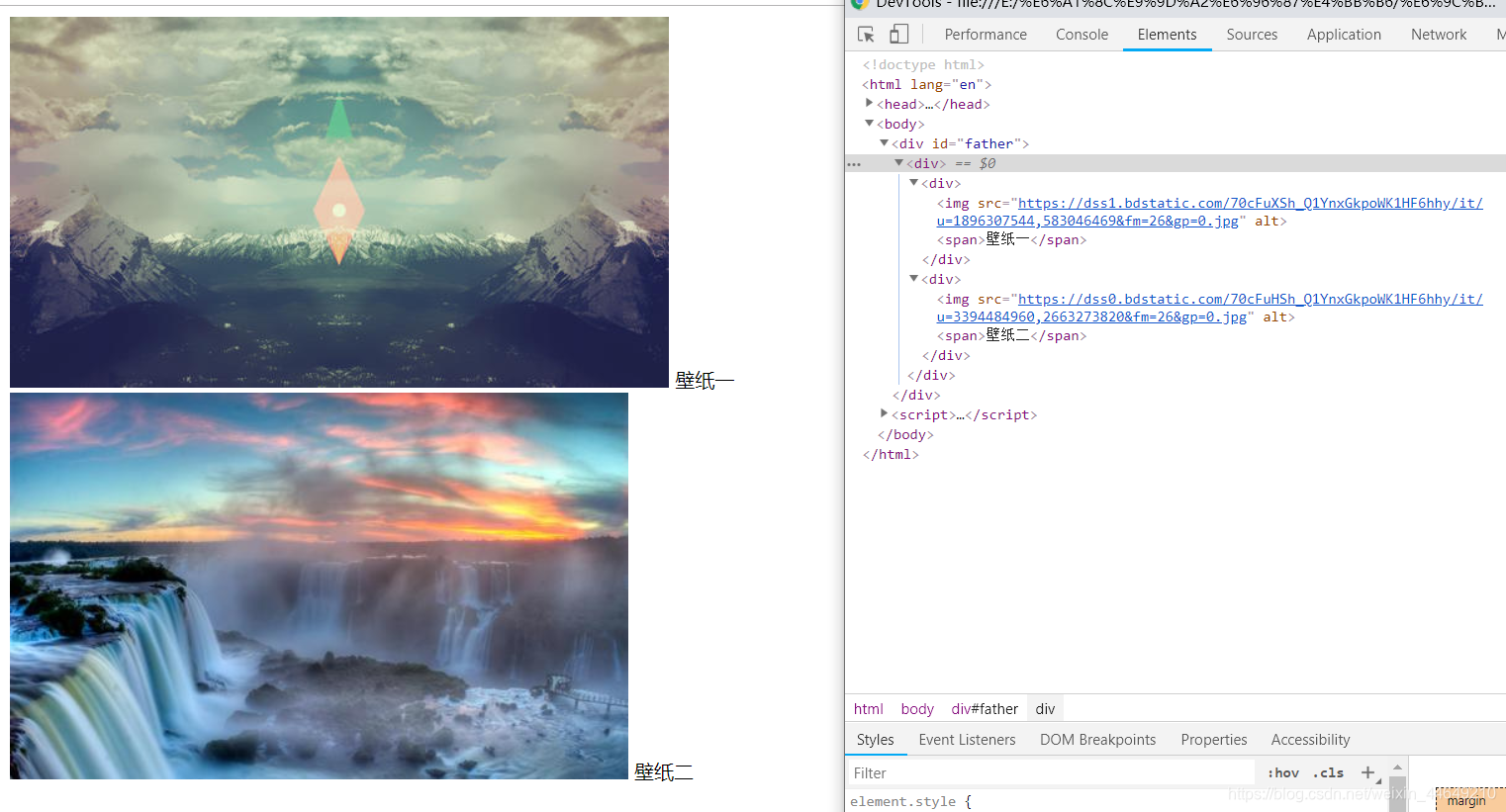This screenshot has width=1506, height=812.
Task: Switch to the Console tab
Action: [x=1082, y=35]
